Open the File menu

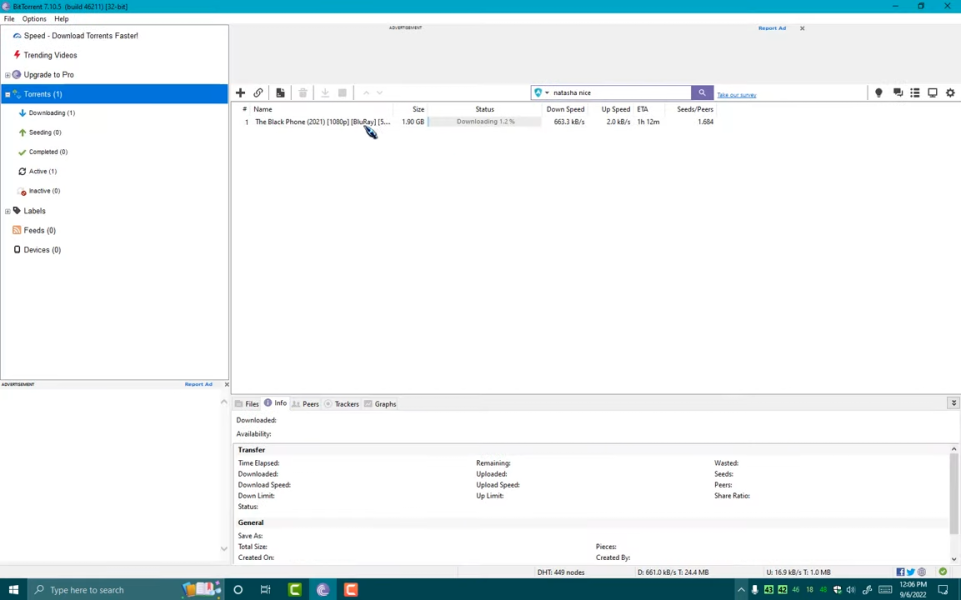pos(9,19)
